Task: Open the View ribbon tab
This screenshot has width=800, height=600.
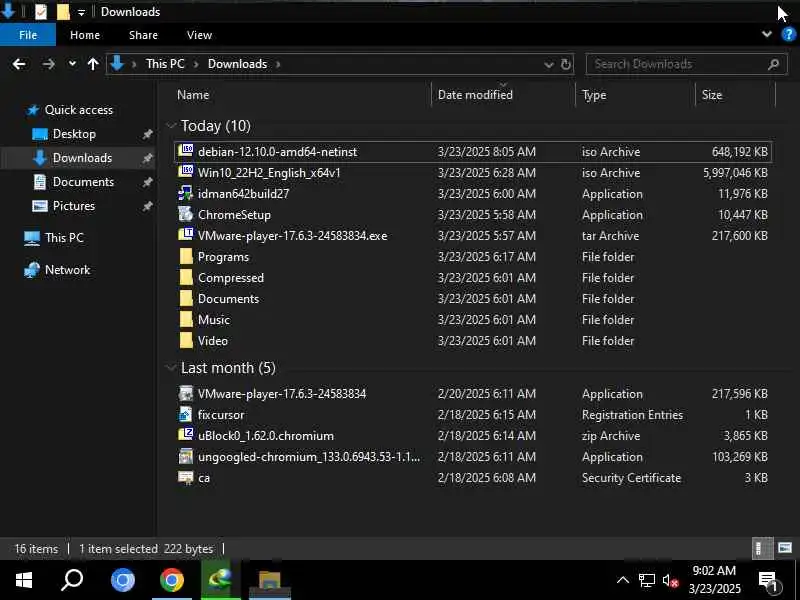Action: tap(199, 35)
